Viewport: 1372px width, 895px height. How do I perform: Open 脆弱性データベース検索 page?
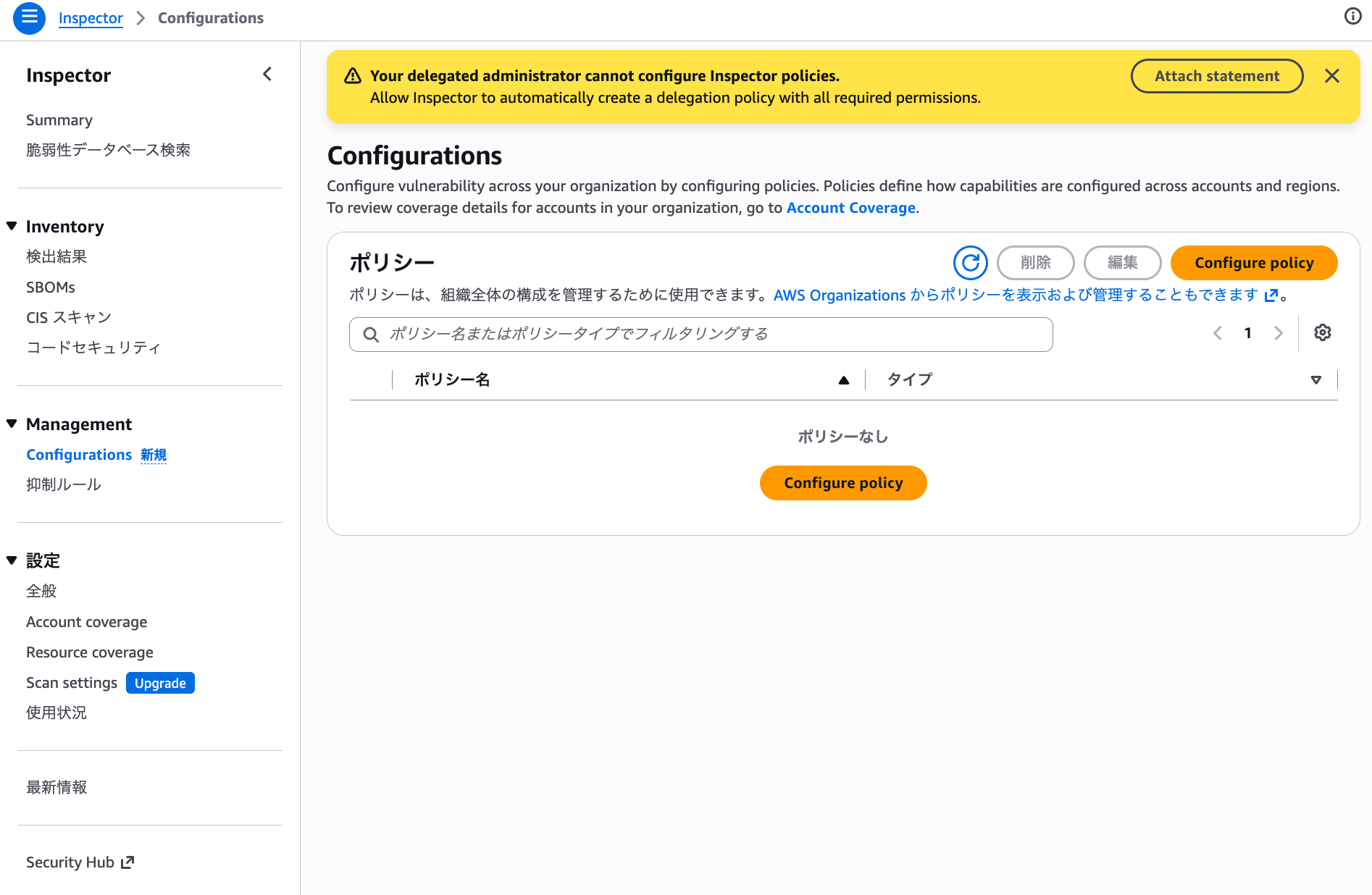click(x=108, y=150)
